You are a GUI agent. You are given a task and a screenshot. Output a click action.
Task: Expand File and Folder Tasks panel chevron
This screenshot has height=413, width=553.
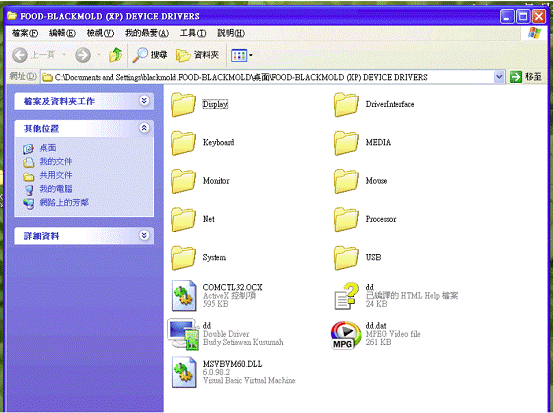coord(144,101)
